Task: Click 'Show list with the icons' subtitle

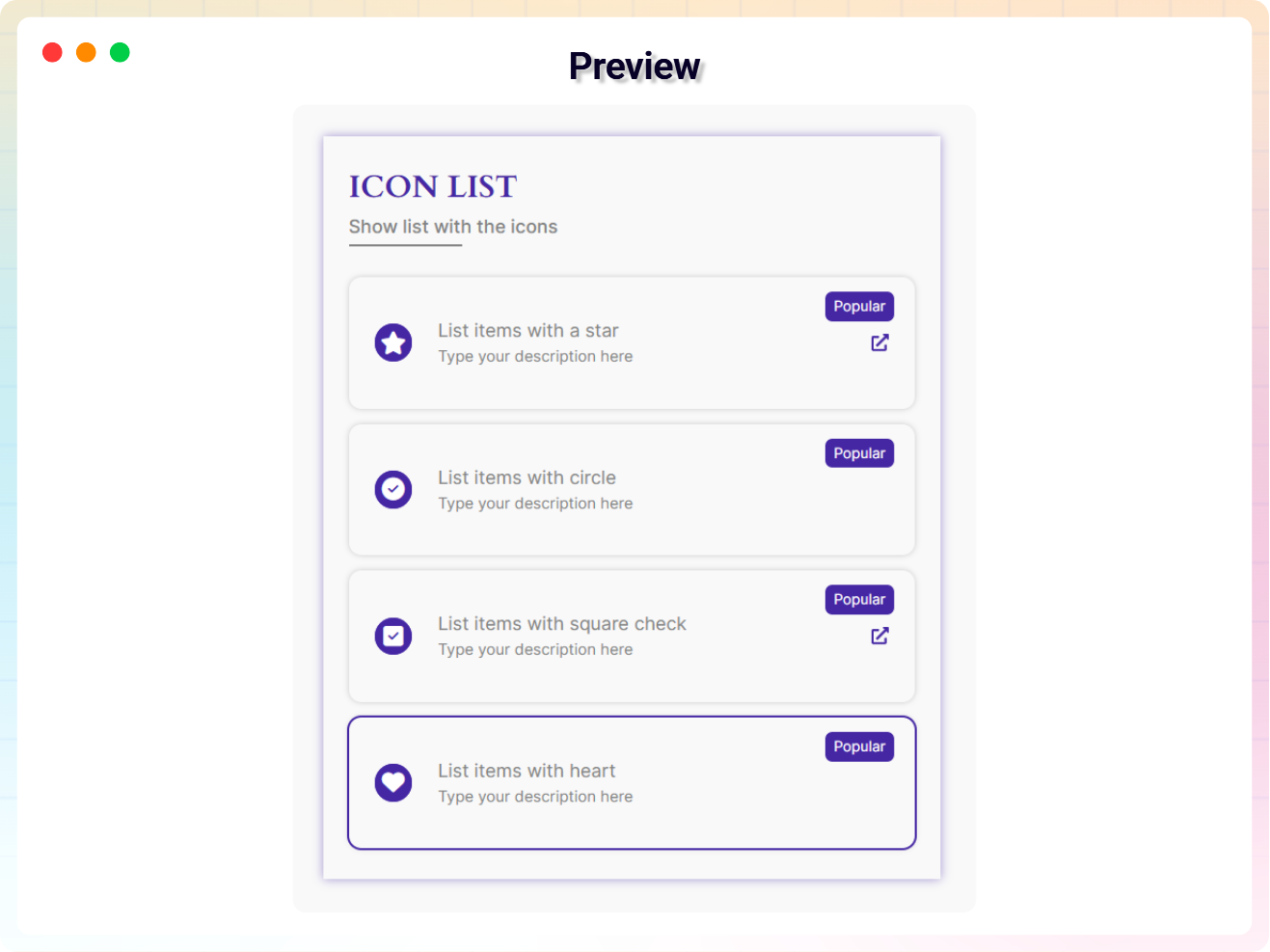Action: (453, 227)
